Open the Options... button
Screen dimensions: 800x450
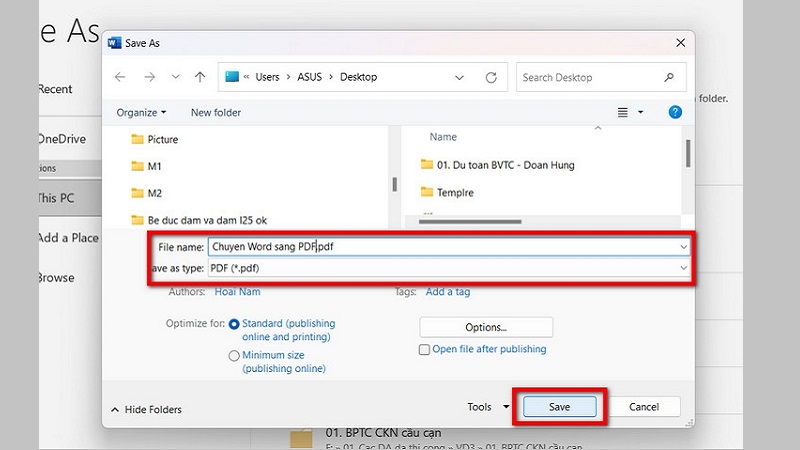(x=486, y=328)
